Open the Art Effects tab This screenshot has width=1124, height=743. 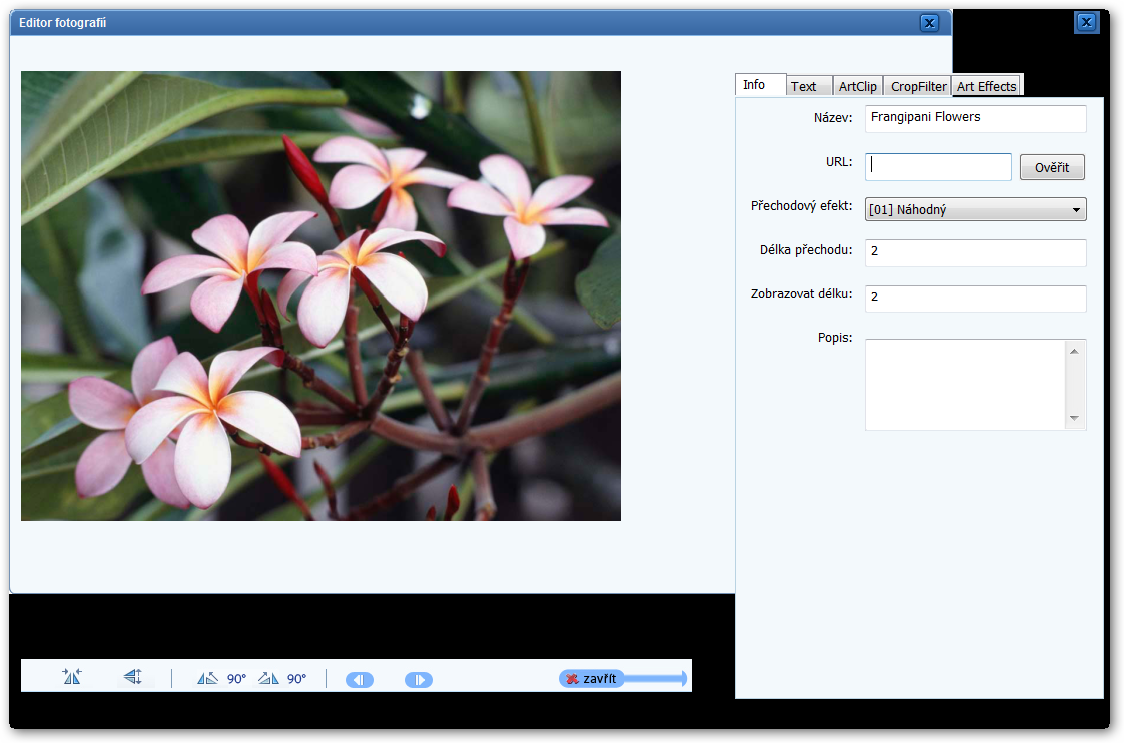click(986, 86)
